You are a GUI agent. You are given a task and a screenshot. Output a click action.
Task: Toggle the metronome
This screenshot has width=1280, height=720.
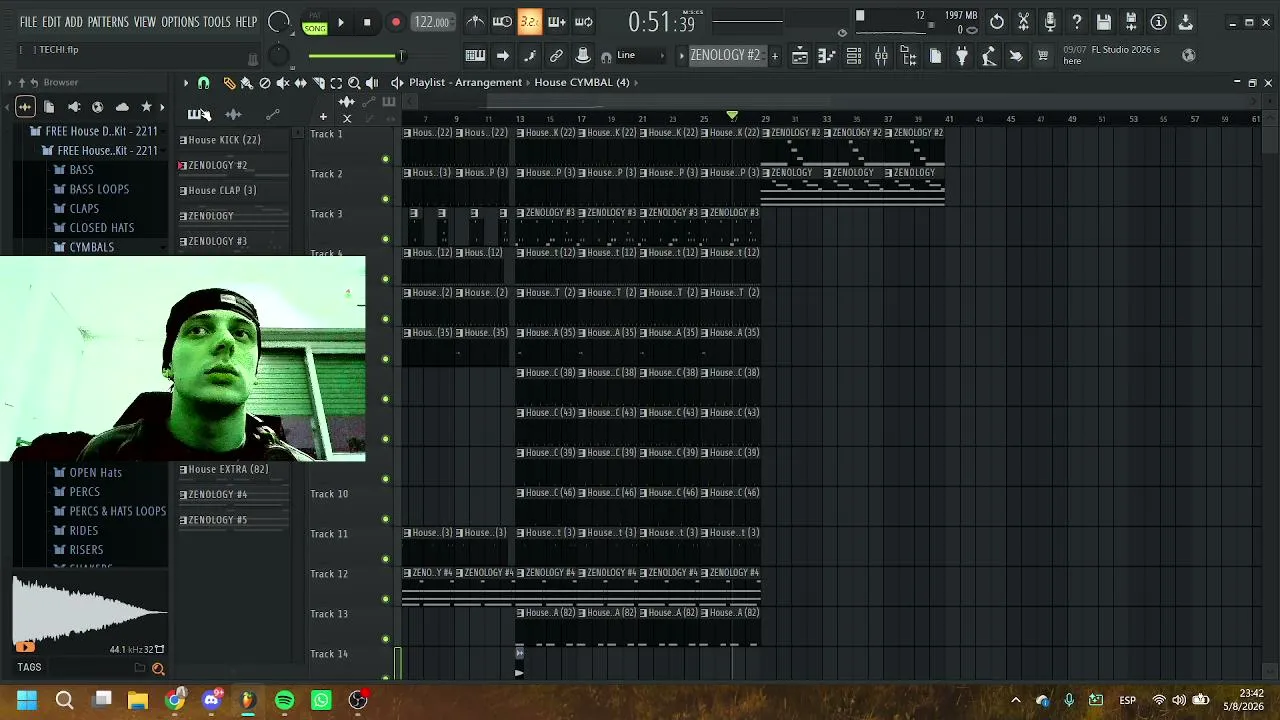[476, 22]
